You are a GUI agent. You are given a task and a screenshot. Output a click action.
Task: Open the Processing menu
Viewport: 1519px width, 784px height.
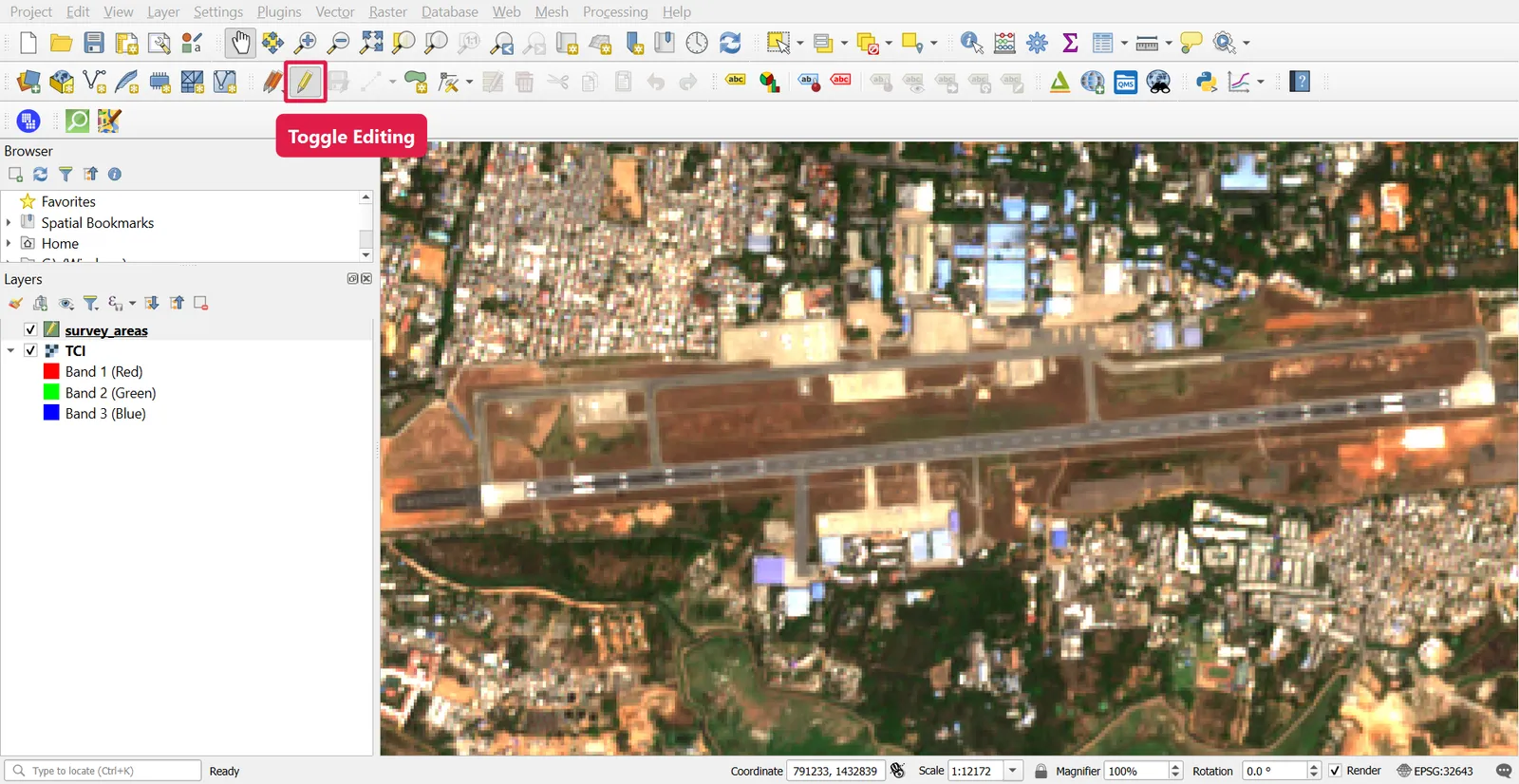point(615,11)
